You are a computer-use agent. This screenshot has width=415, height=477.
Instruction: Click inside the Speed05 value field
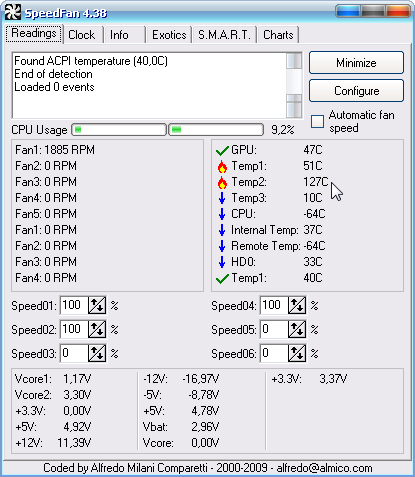tap(274, 329)
